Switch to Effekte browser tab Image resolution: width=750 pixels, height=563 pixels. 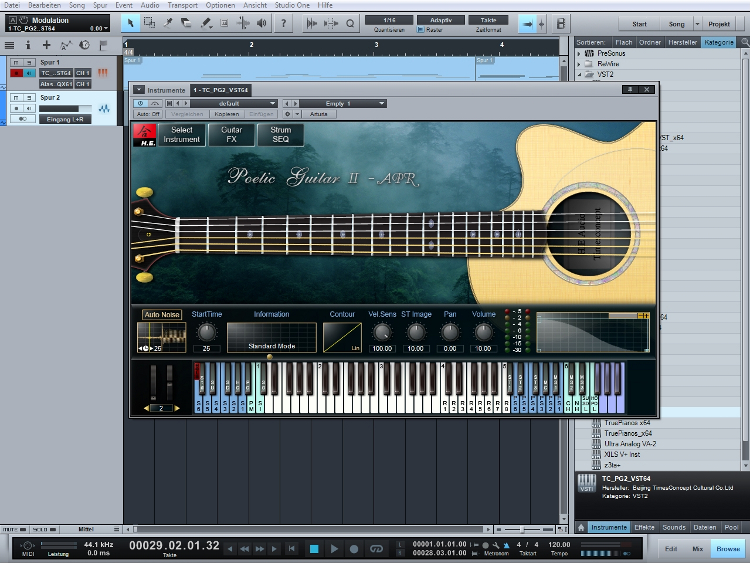644,527
